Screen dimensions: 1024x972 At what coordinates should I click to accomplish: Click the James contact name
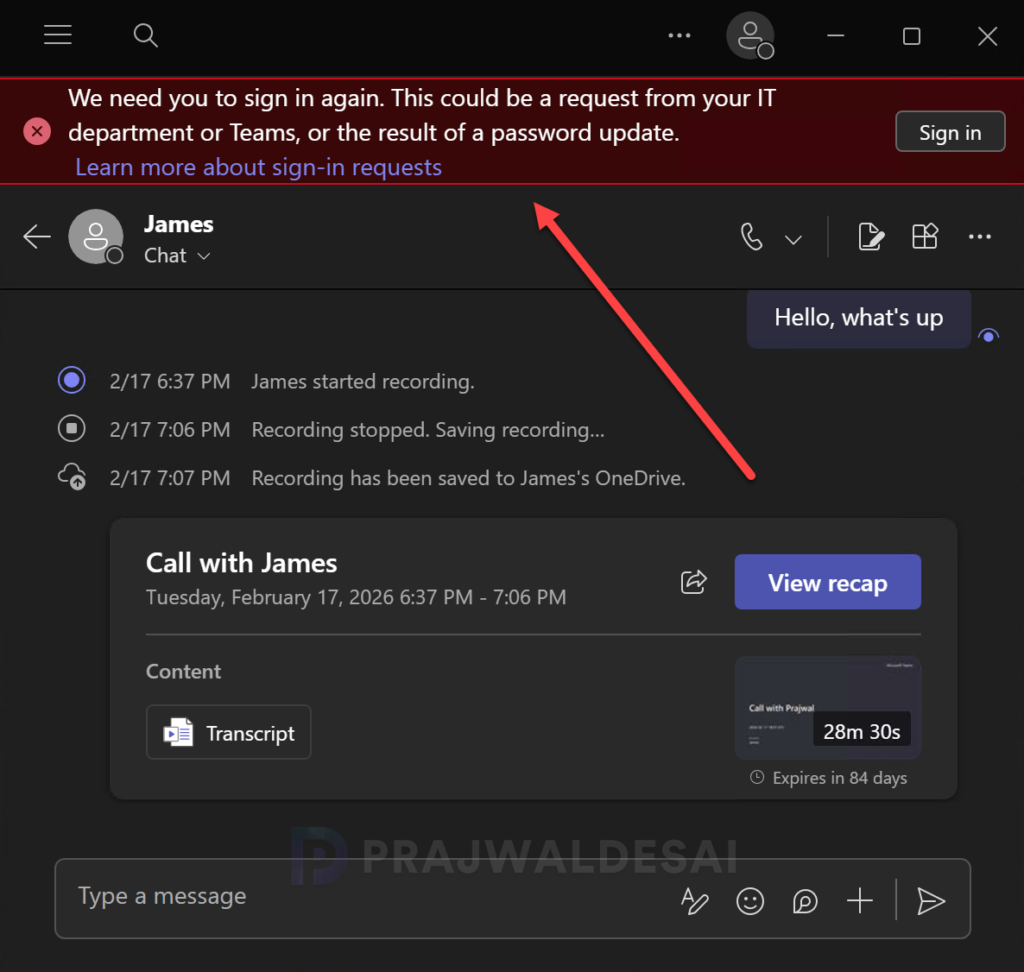(178, 224)
